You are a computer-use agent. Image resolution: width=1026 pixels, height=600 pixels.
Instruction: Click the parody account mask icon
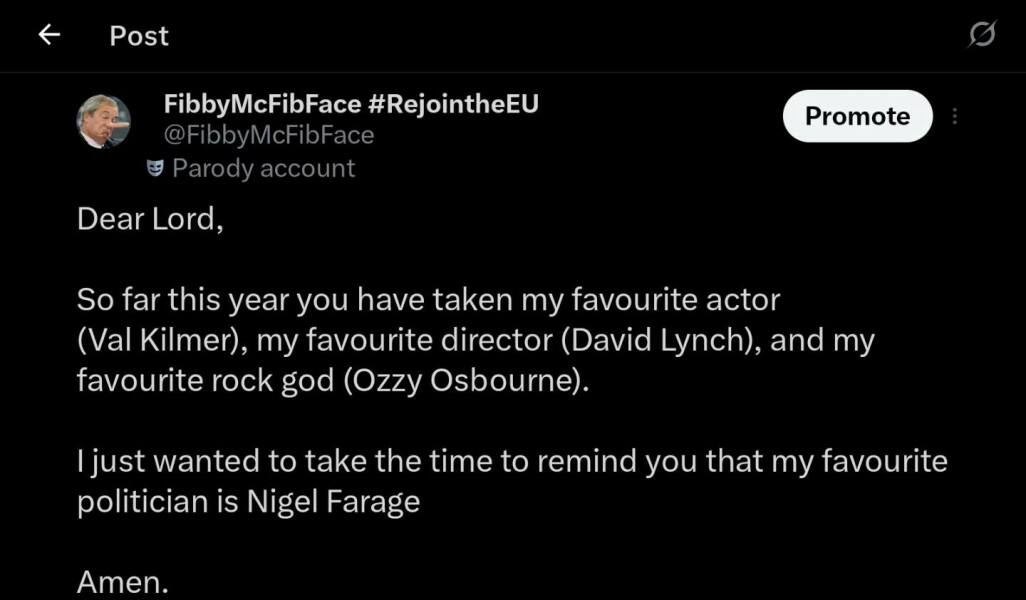(x=154, y=168)
